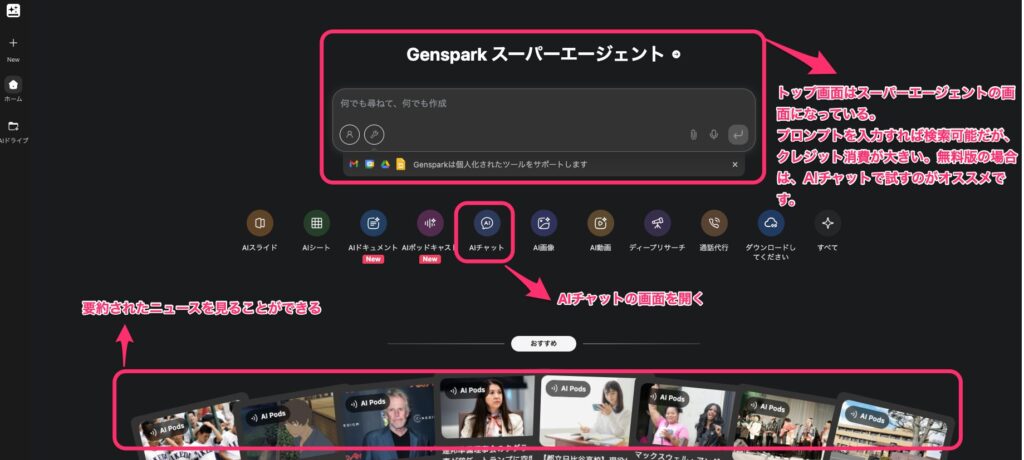Click the 何でも尋ねて、何でも作成 prompt field
This screenshot has height=460, width=1024.
(544, 103)
